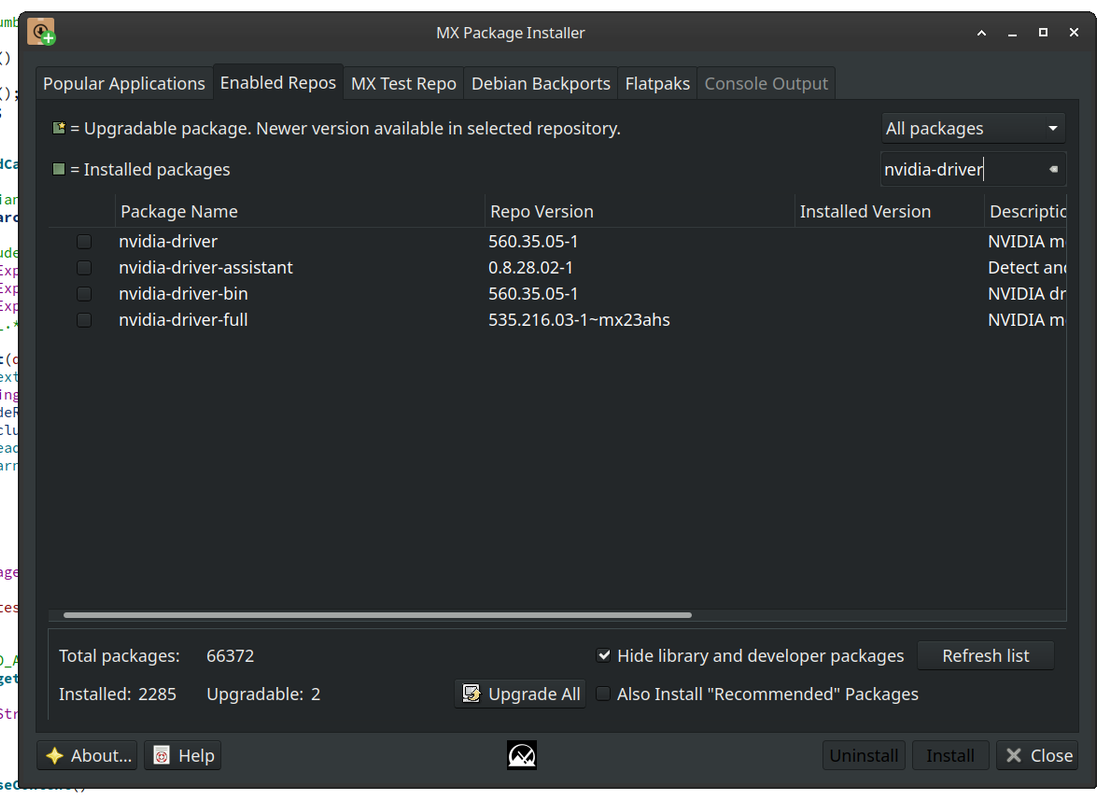Sort by the Package Name column header
The image size is (1112, 800).
[x=299, y=211]
